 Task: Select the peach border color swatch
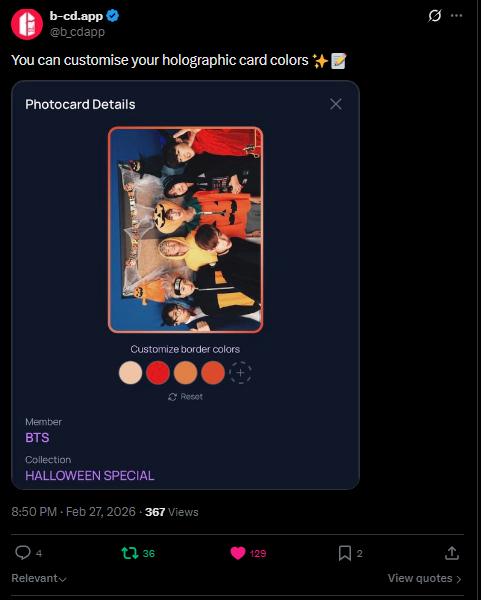point(130,373)
